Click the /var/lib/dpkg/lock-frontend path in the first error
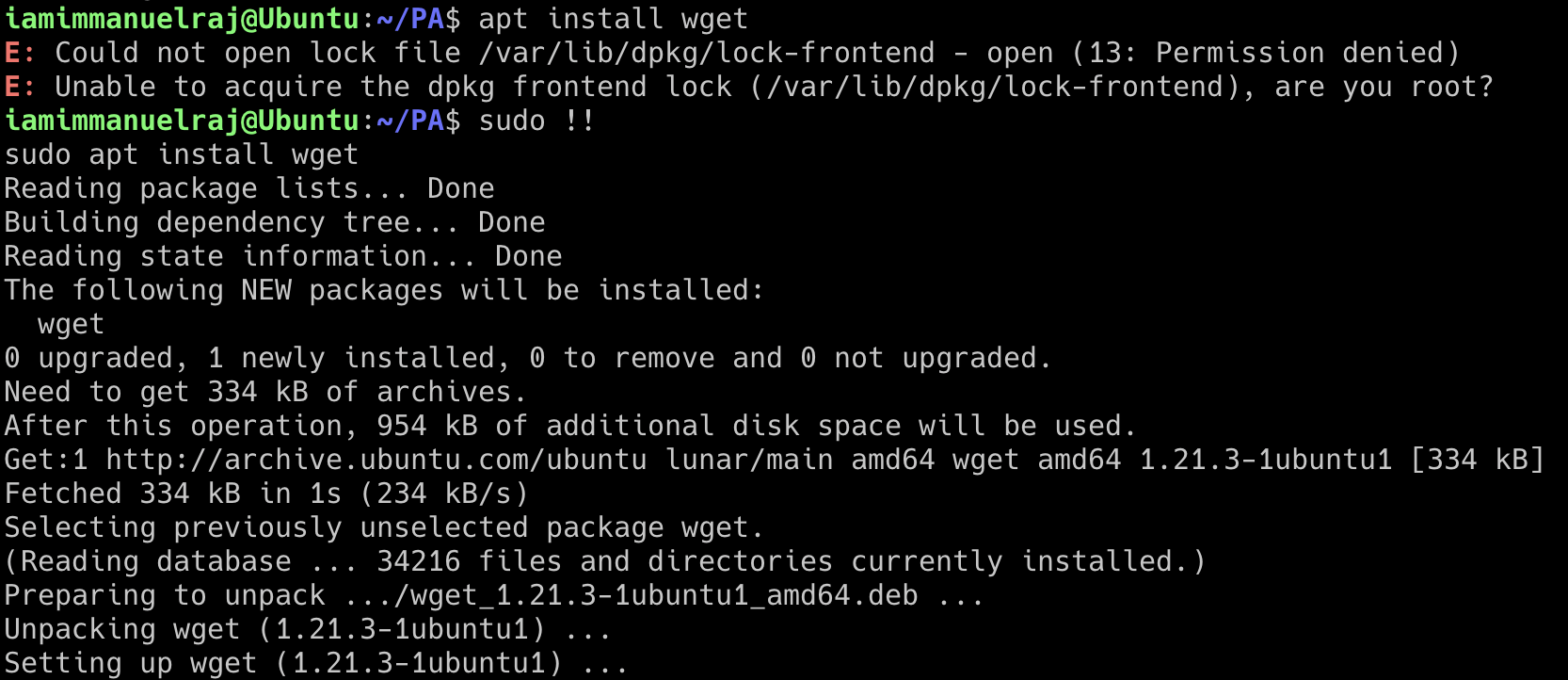This screenshot has height=680, width=1568. click(707, 53)
